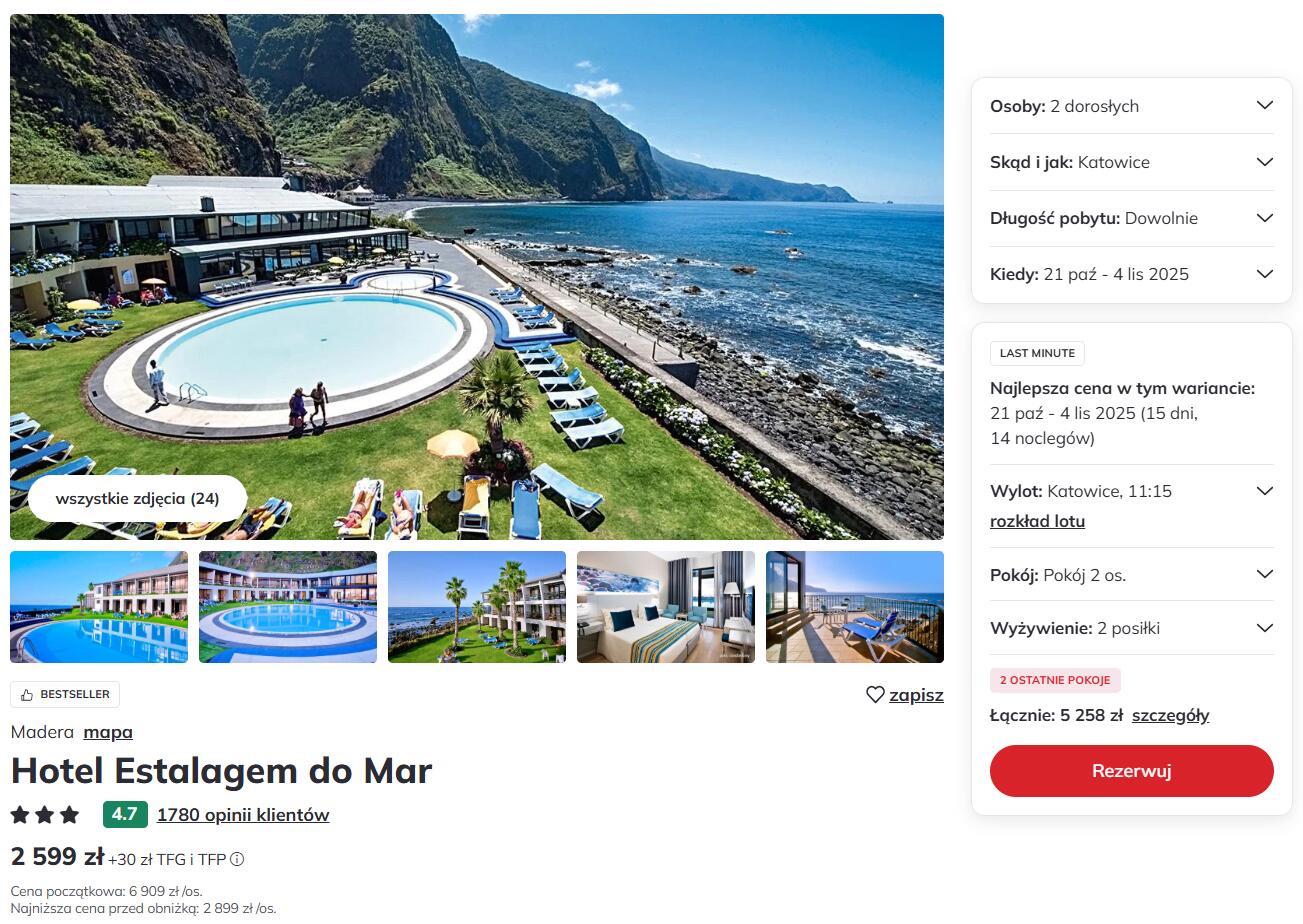Open the Wyżywienie 2 posiłki dropdown
This screenshot has width=1303, height=924.
point(1132,628)
